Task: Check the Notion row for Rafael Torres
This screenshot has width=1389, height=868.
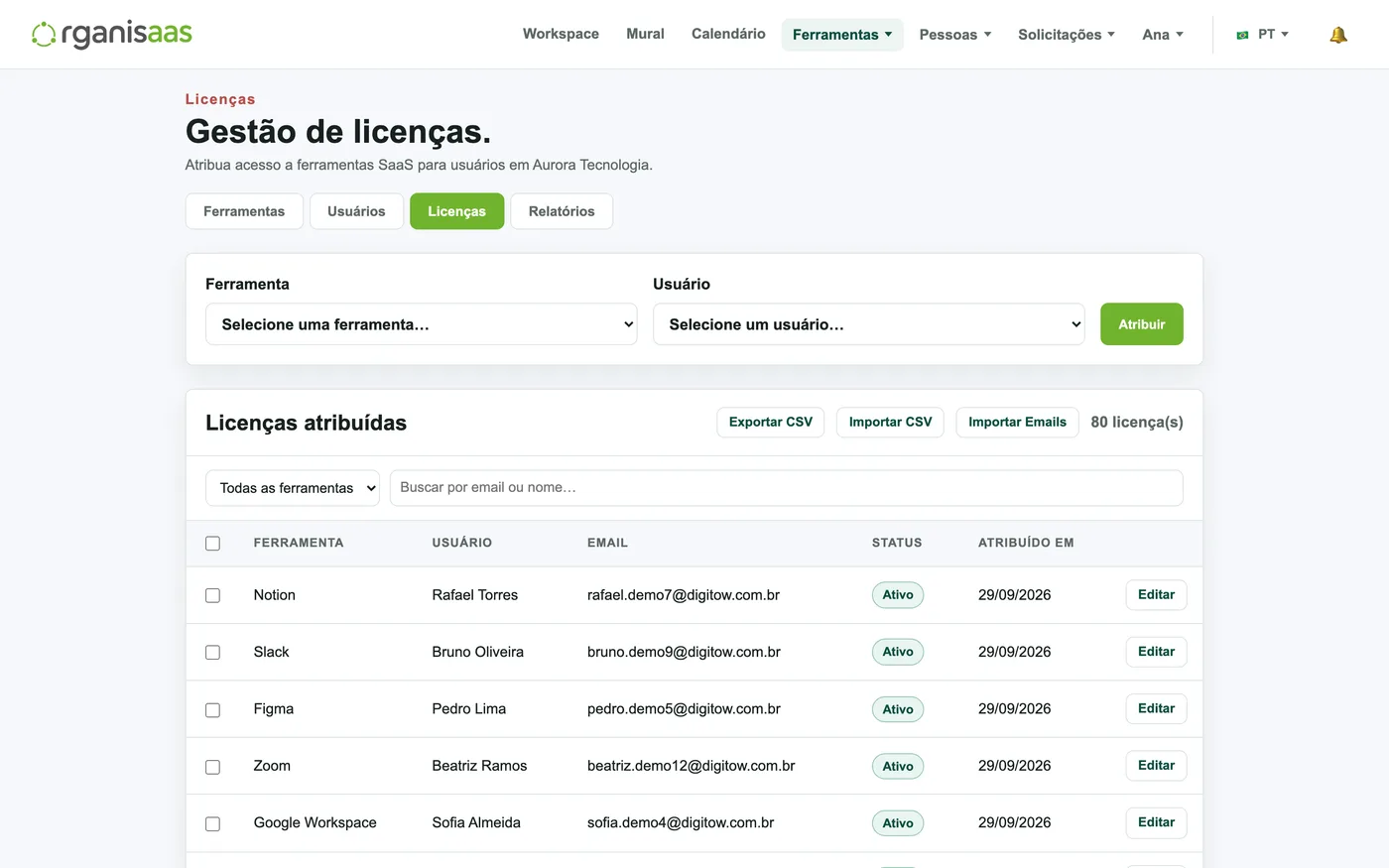Action: click(212, 595)
